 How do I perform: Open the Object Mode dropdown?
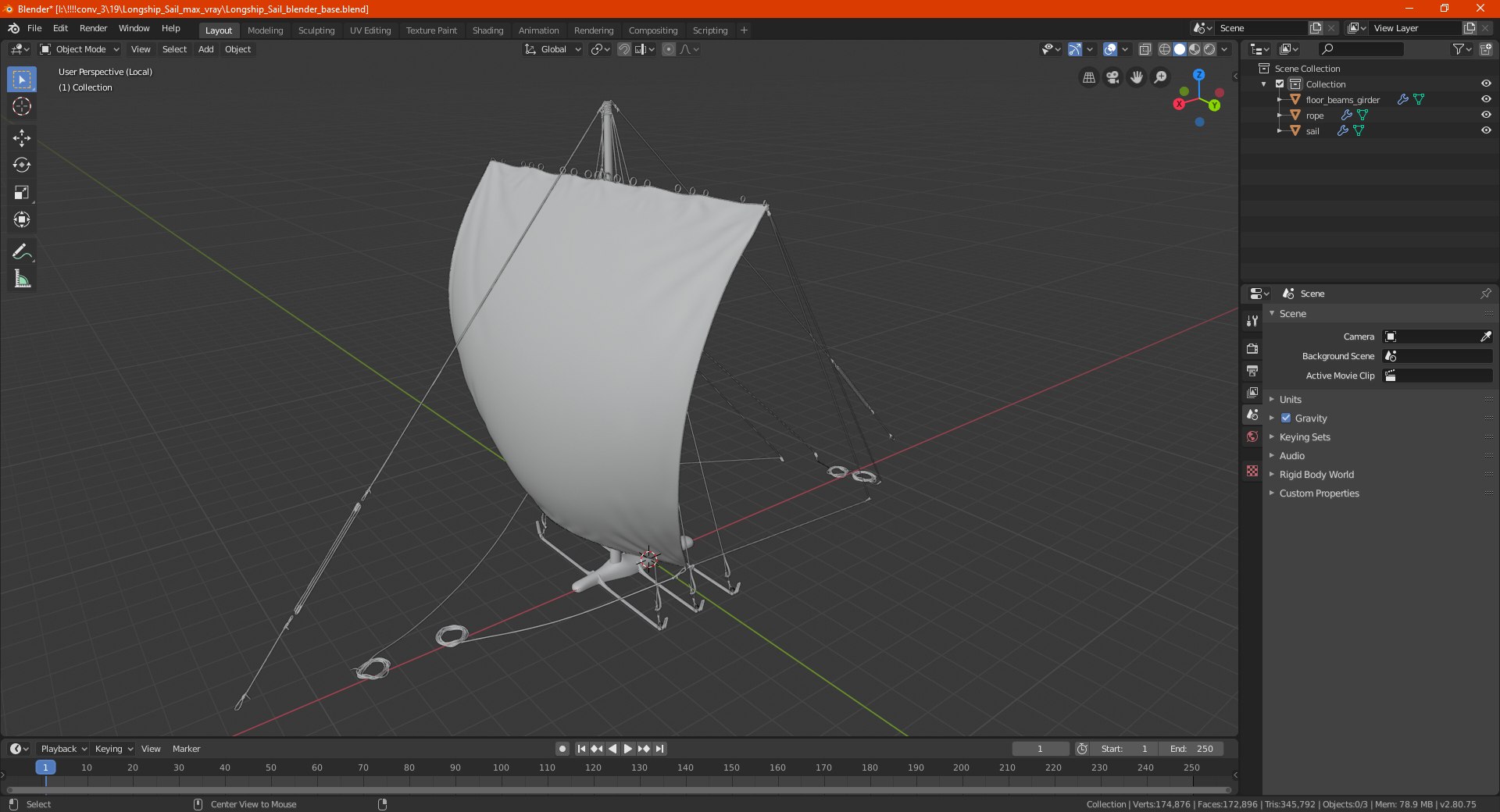click(x=80, y=49)
